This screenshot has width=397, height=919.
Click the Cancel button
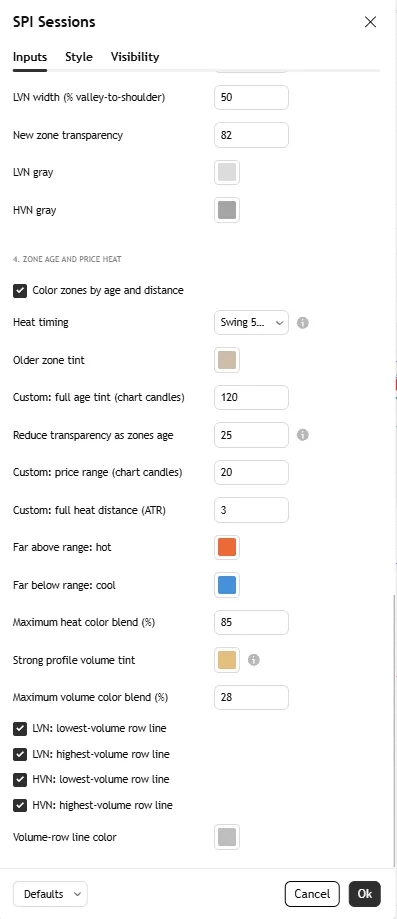click(x=312, y=894)
